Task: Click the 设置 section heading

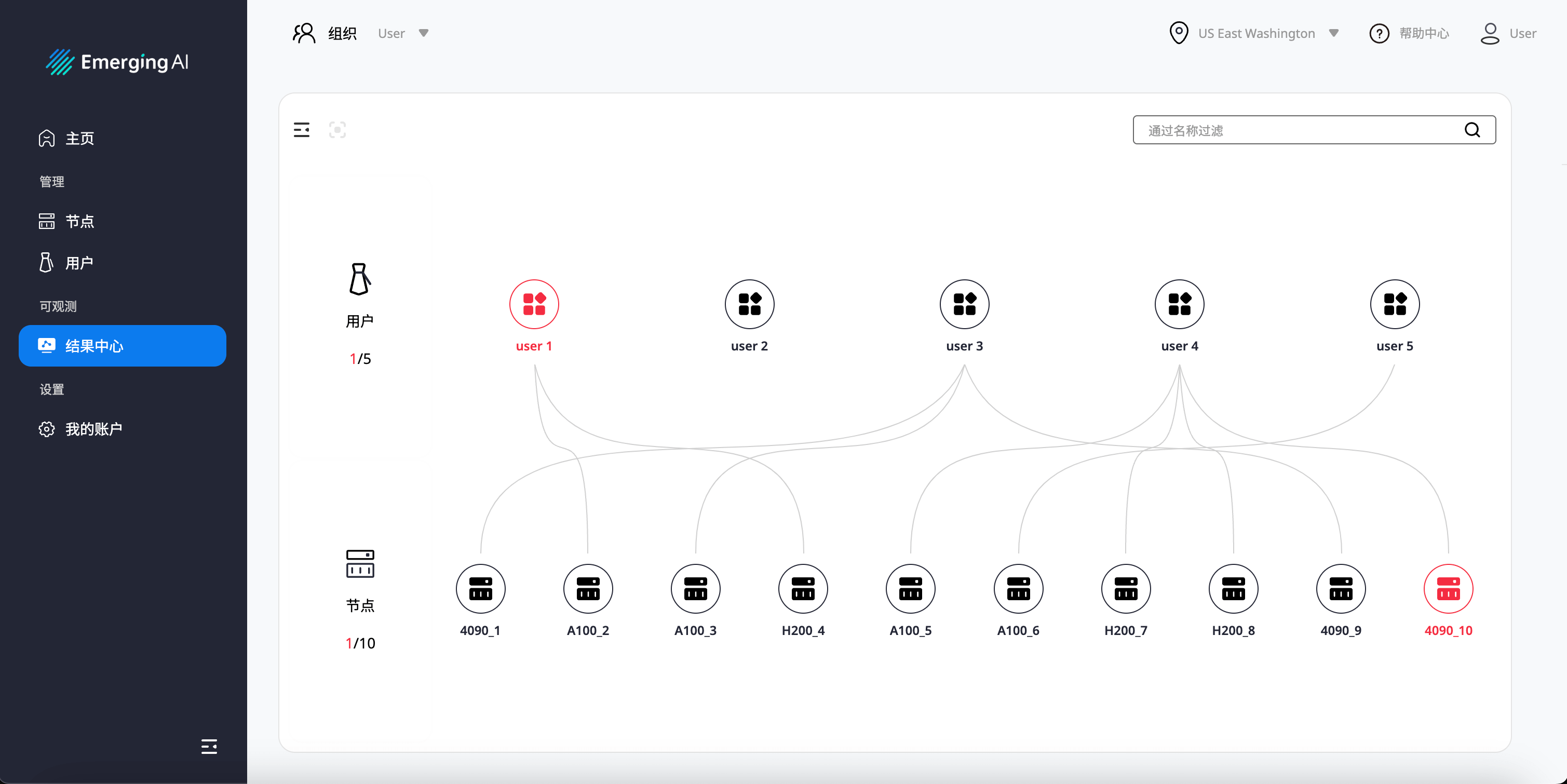Action: coord(52,389)
